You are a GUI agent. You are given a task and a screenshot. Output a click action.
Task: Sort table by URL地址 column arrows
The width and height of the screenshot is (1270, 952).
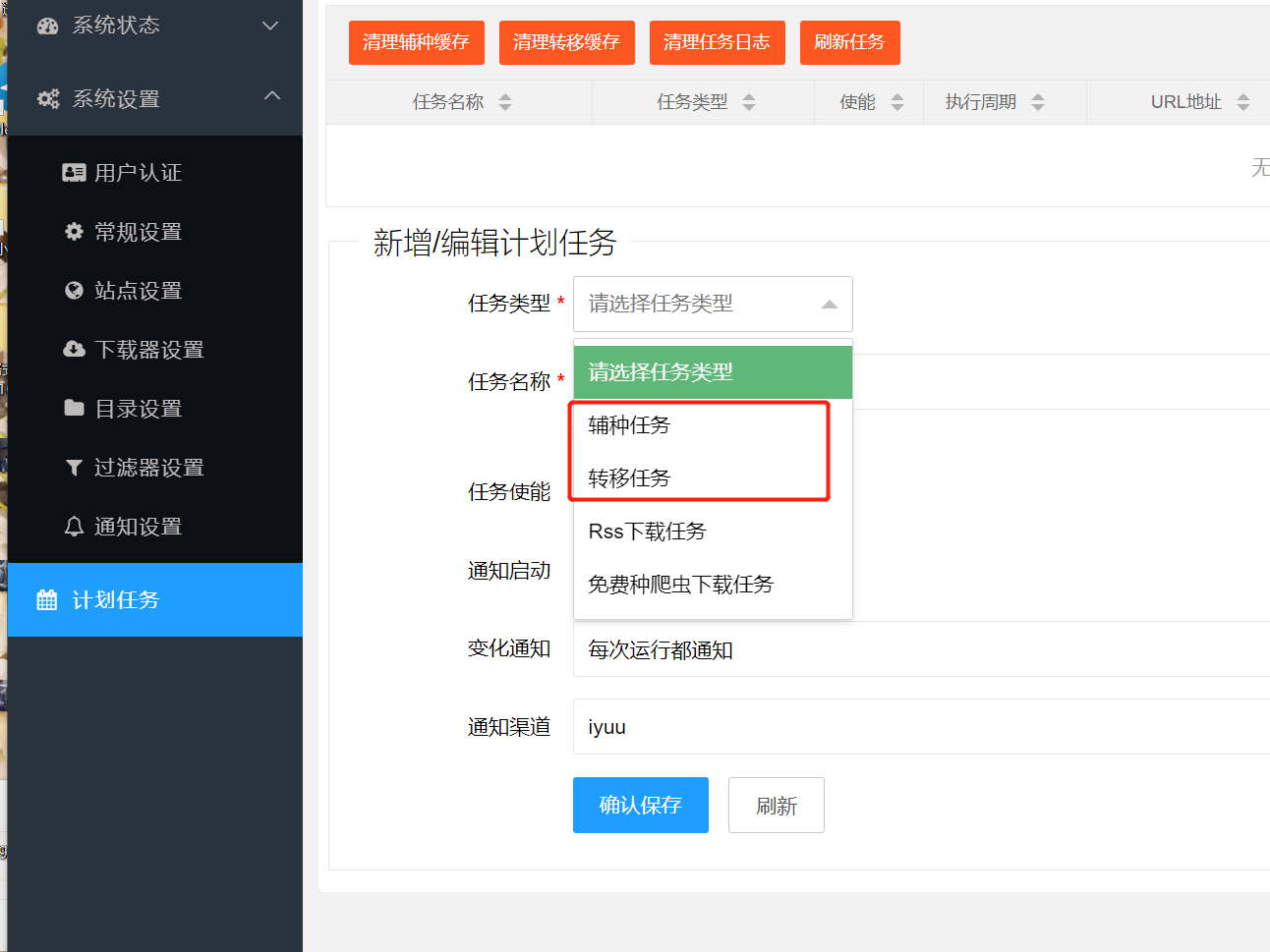pyautogui.click(x=1243, y=102)
